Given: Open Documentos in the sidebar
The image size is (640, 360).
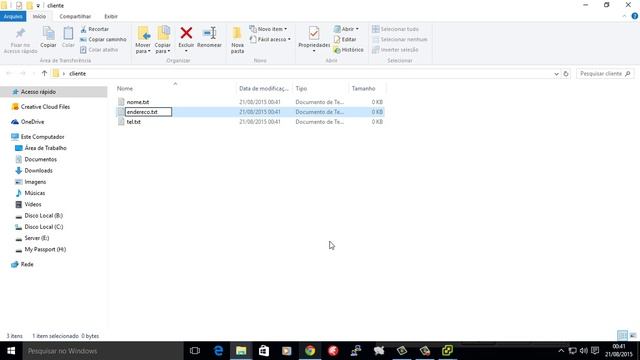Looking at the screenshot, I should tap(40, 160).
